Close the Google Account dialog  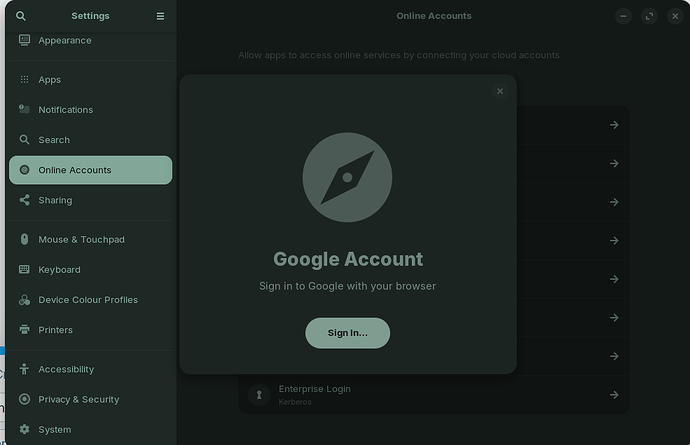[x=500, y=91]
